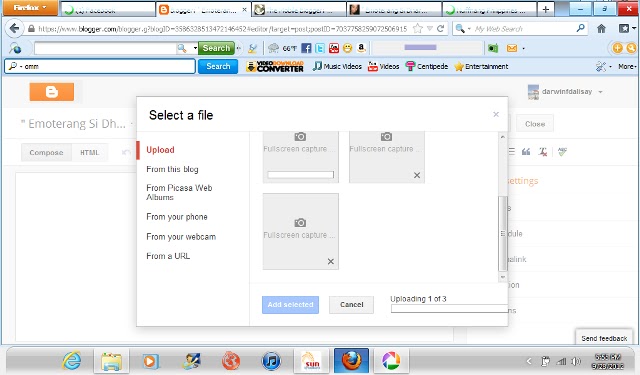Open YouTube icon in toolbar

334,48
